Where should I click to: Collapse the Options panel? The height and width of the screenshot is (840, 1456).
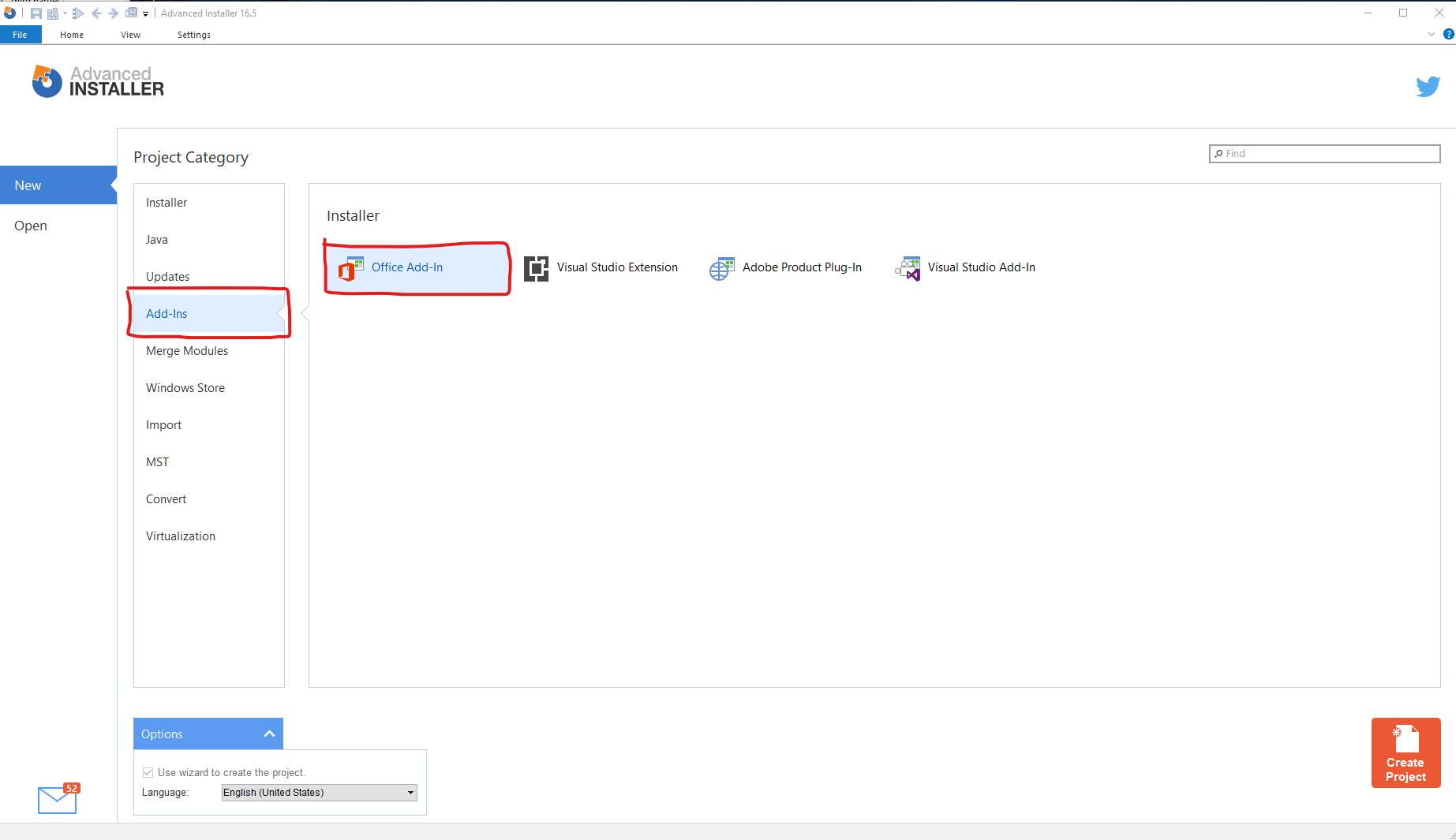[x=269, y=734]
